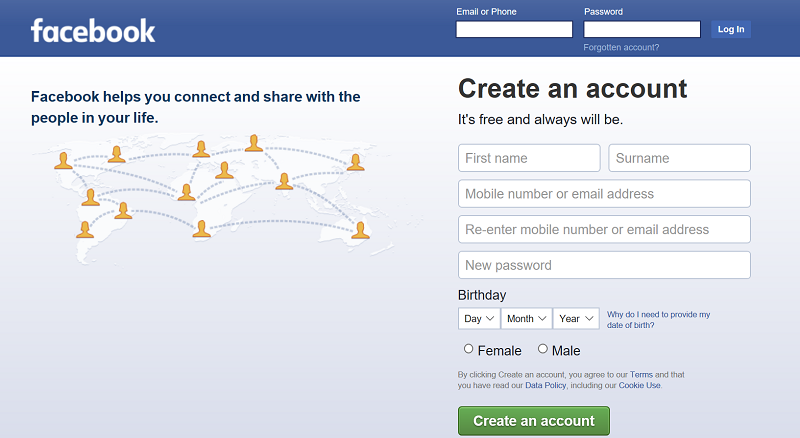View the Data Policy link
This screenshot has height=438, width=800.
[x=545, y=385]
